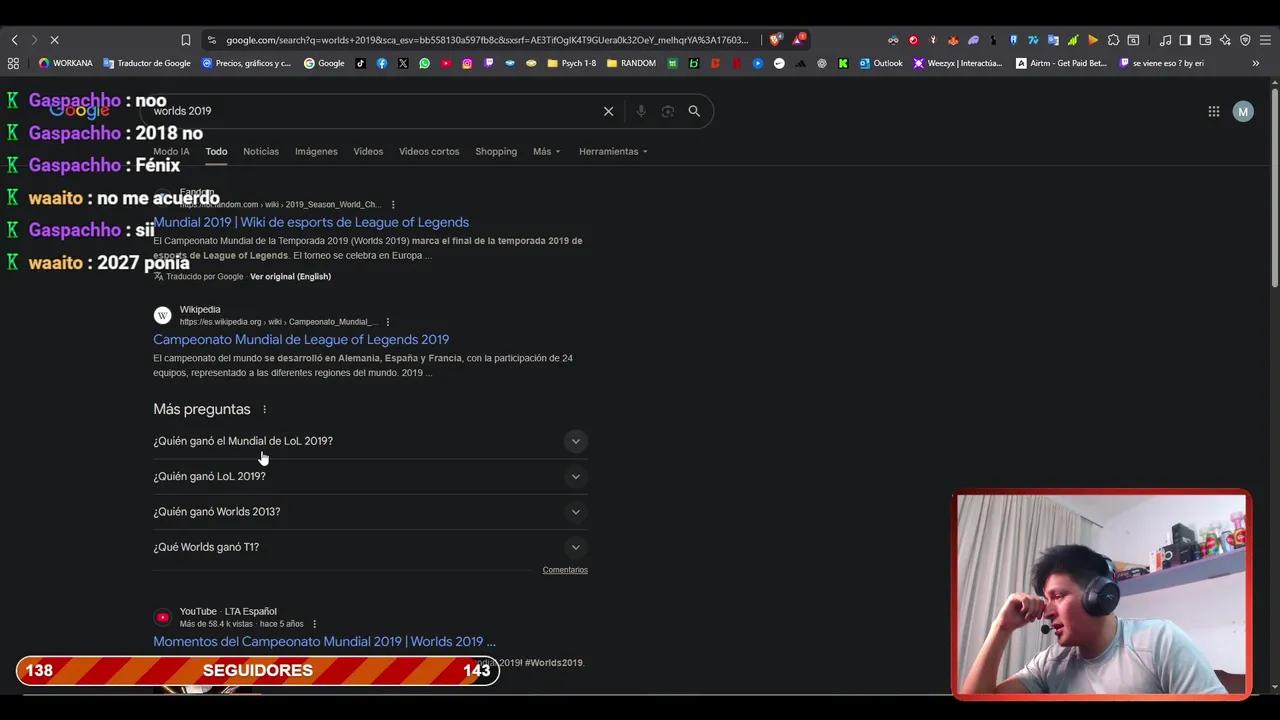
Task: Switch to the Videos cortos tab
Action: tap(429, 152)
